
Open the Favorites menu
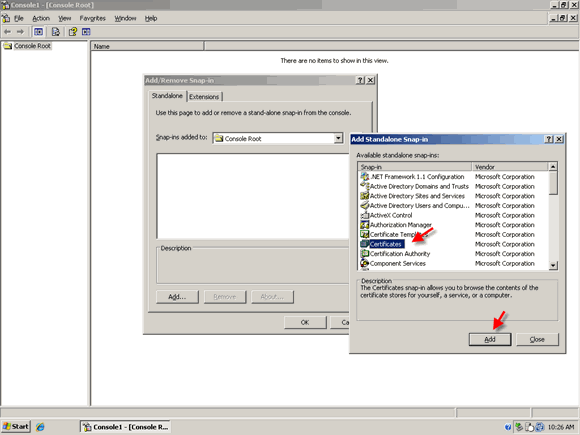click(x=92, y=18)
